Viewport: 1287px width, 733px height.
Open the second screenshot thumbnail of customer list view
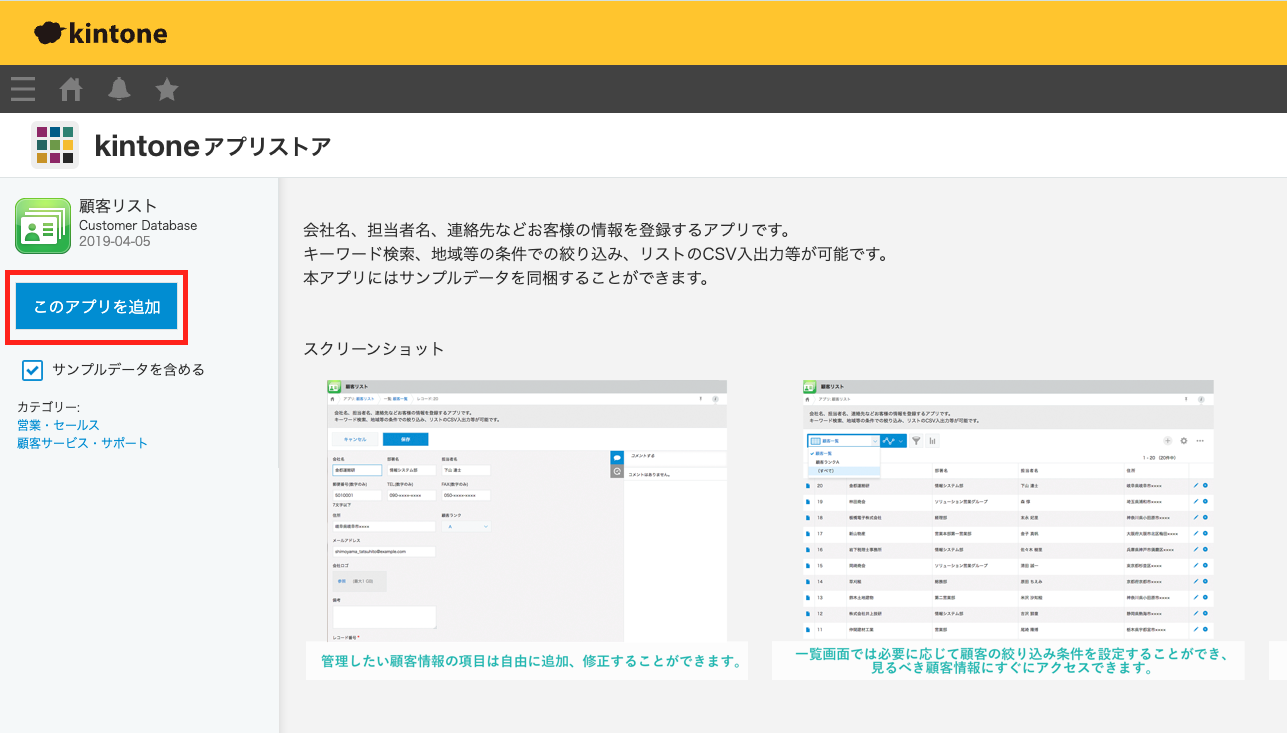(x=1008, y=510)
